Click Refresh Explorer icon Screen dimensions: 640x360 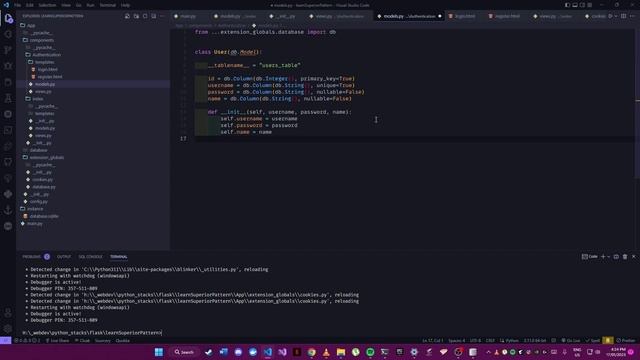145,16
